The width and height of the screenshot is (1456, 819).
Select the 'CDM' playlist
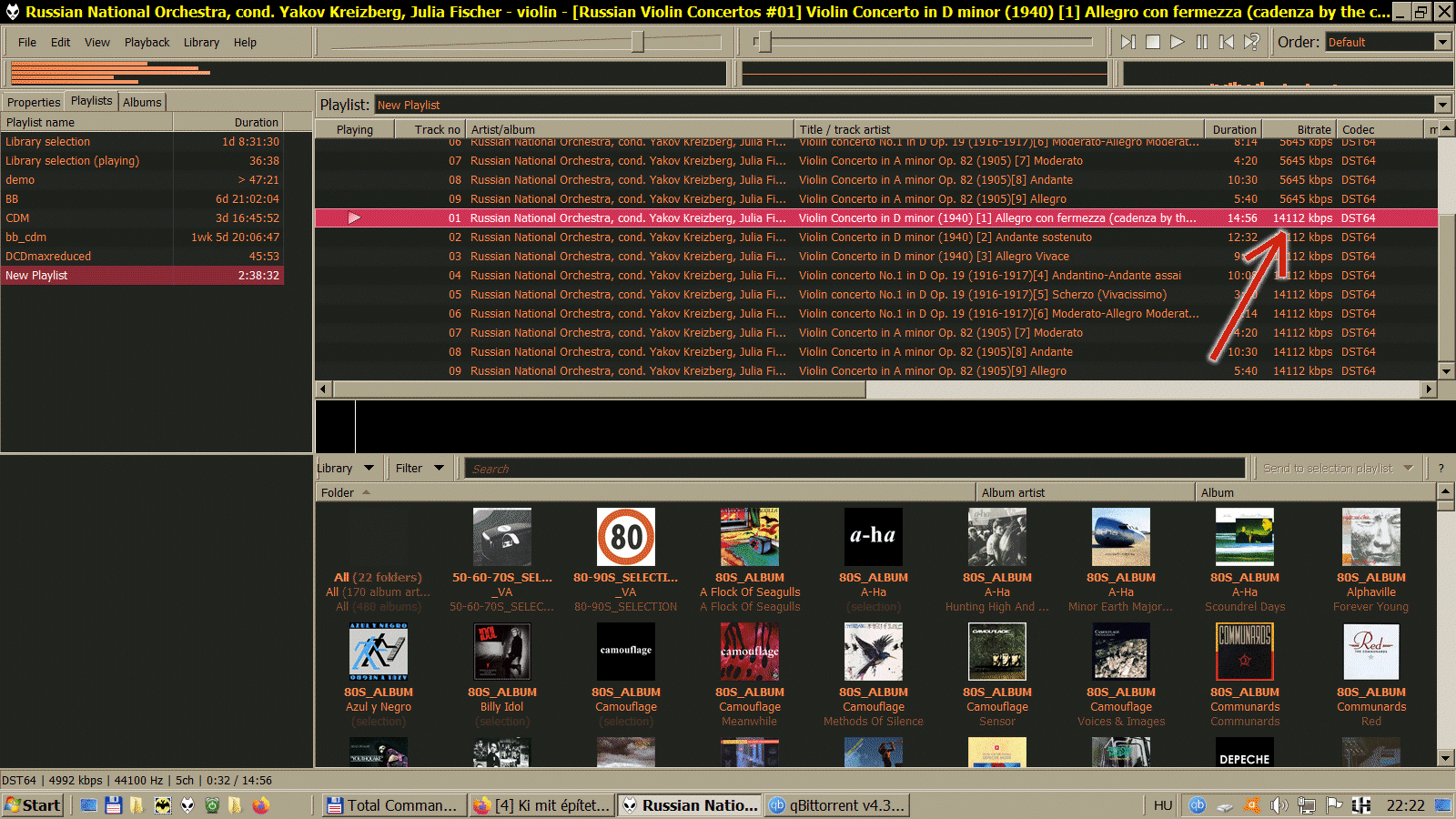pyautogui.click(x=143, y=218)
